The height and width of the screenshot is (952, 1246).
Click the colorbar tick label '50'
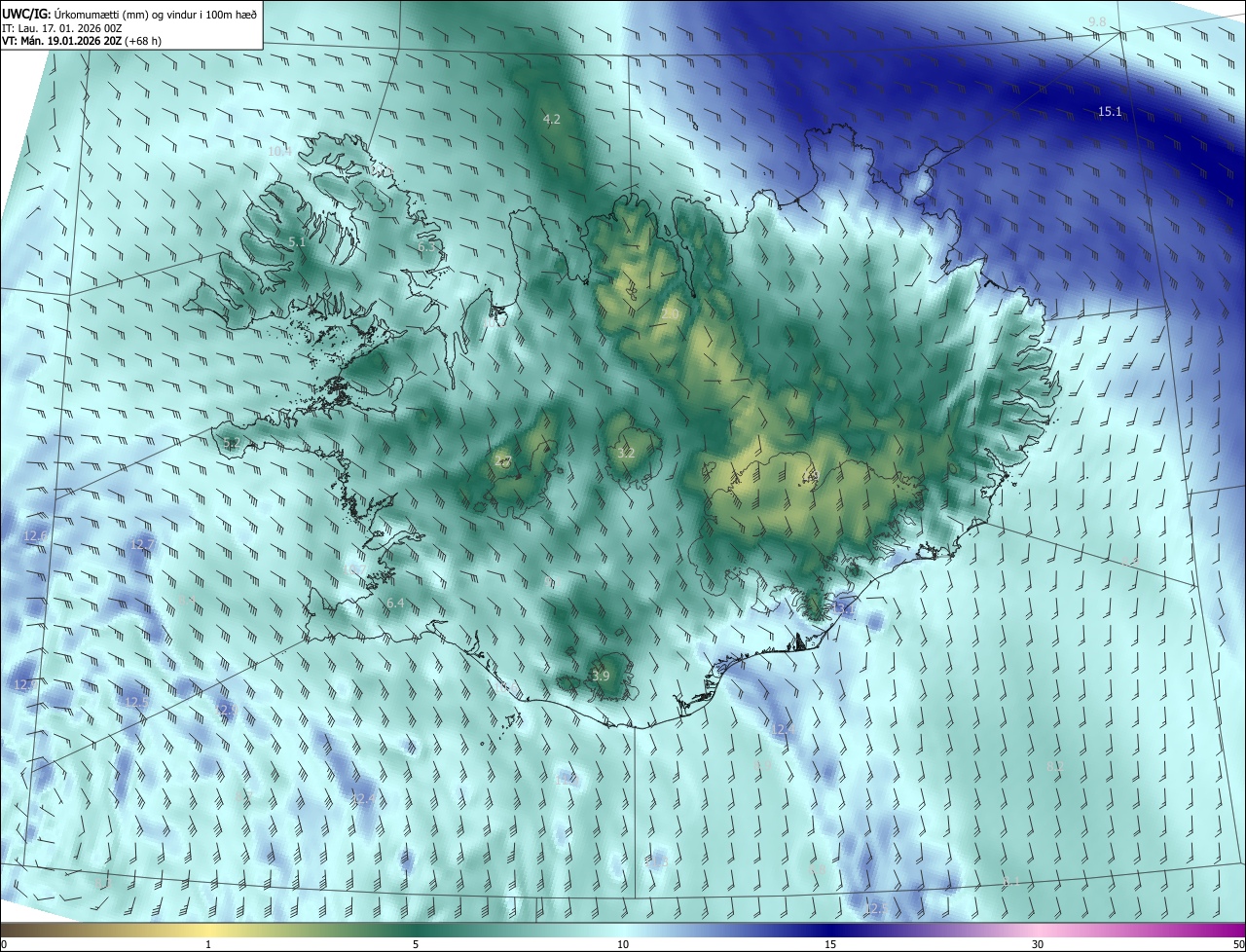[1237, 944]
